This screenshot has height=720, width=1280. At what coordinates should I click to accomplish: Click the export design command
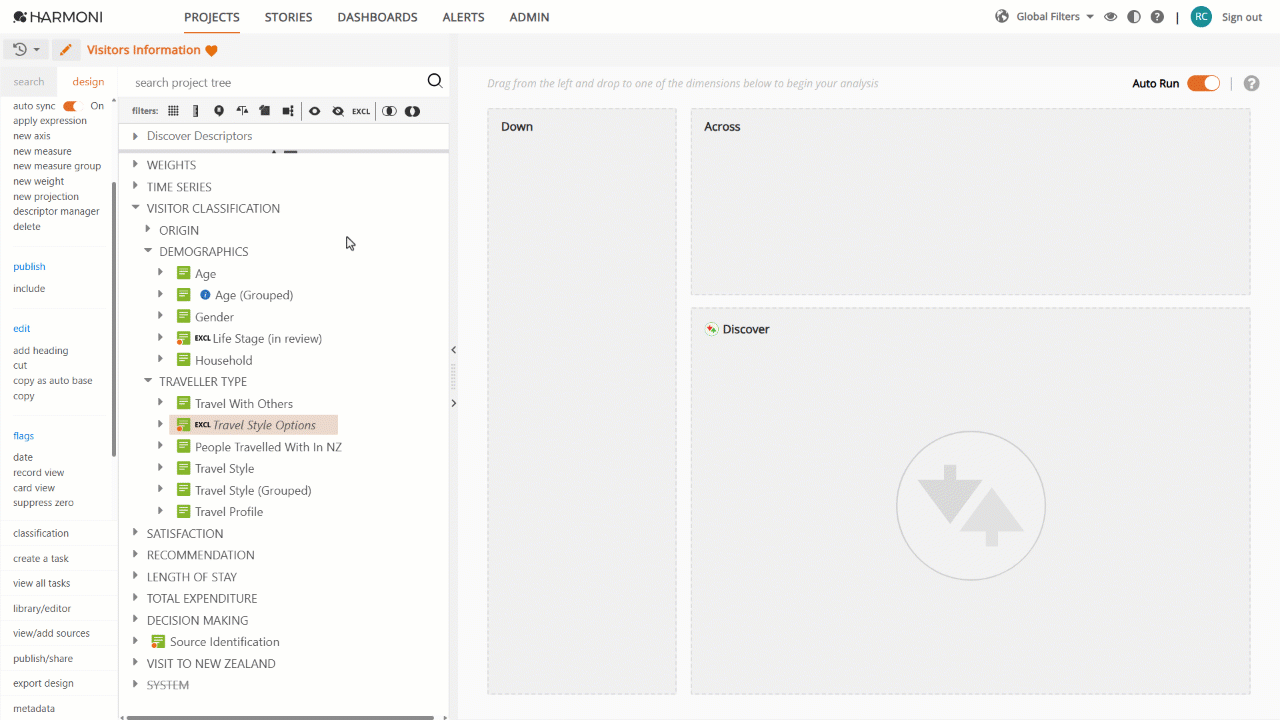(x=43, y=683)
